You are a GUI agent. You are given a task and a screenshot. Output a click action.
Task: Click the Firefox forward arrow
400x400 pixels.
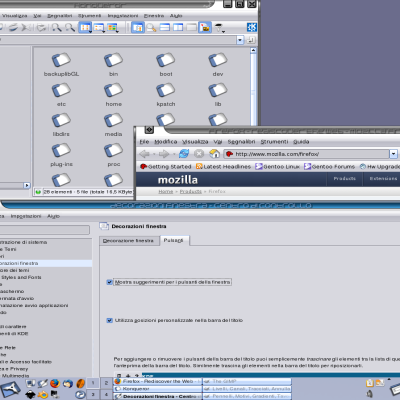coord(164,154)
